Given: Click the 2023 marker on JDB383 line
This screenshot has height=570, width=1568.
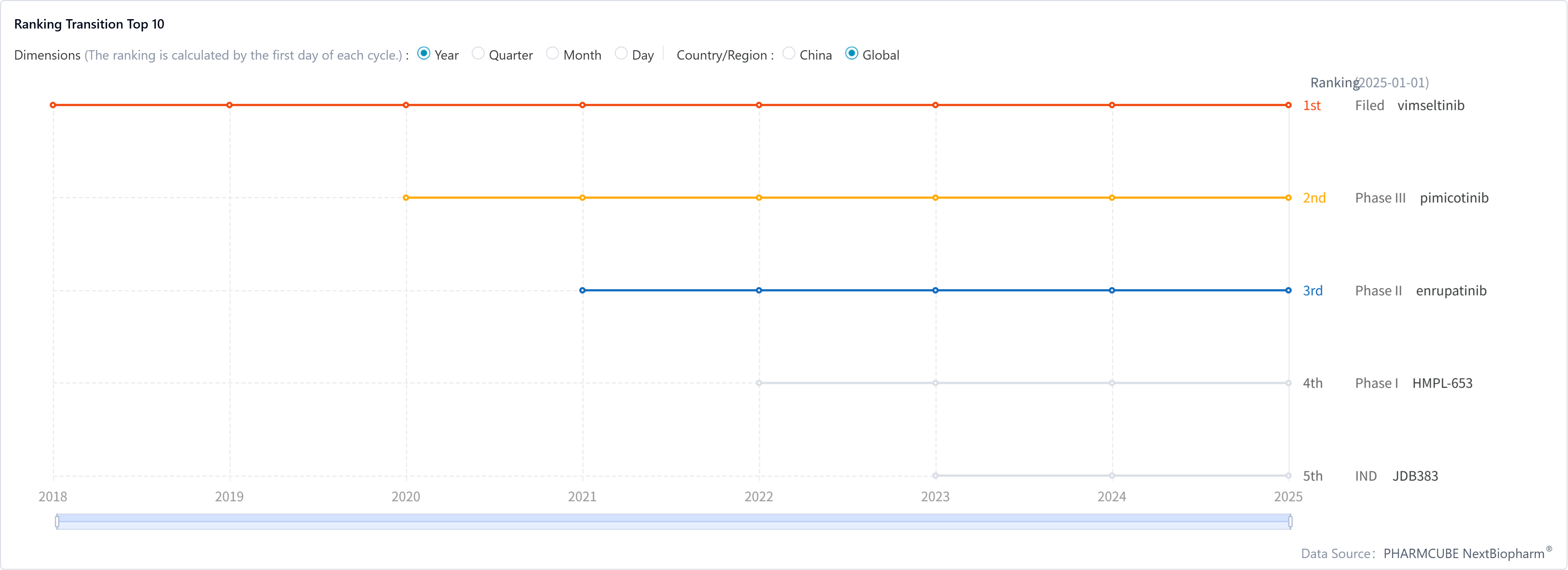Looking at the screenshot, I should pos(936,476).
